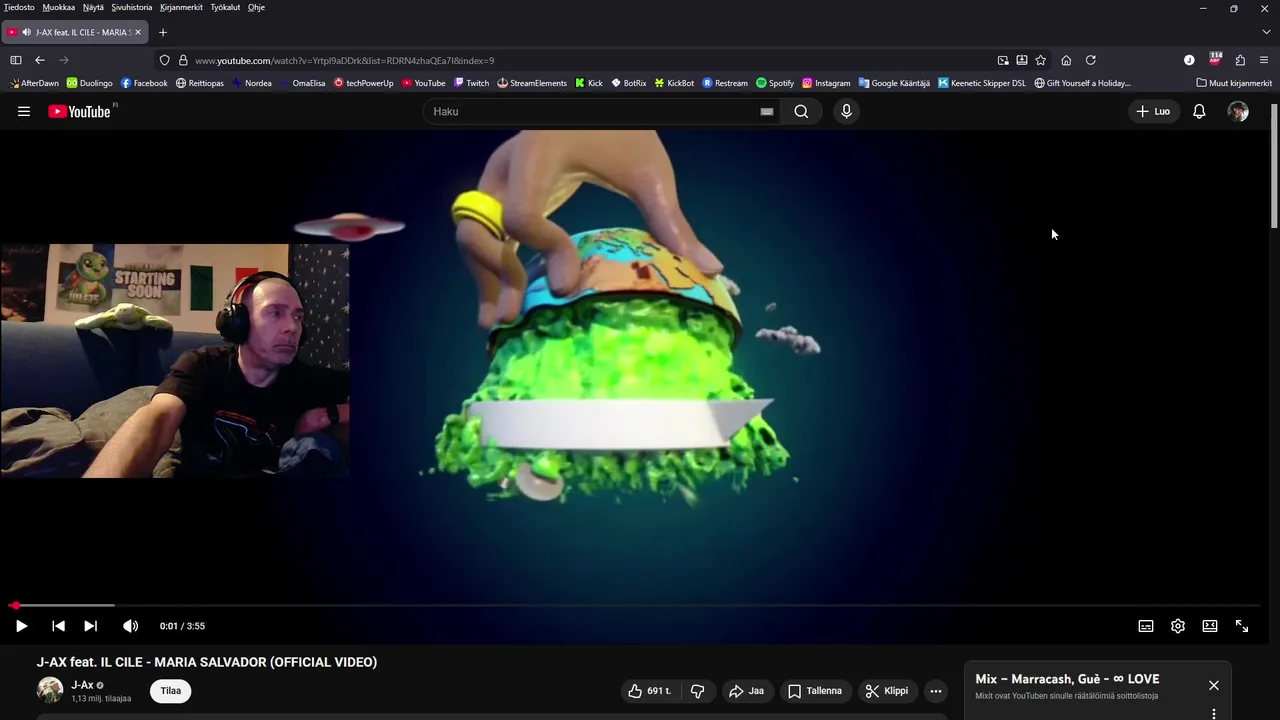Open a new browser tab
The height and width of the screenshot is (720, 1280).
tap(163, 32)
